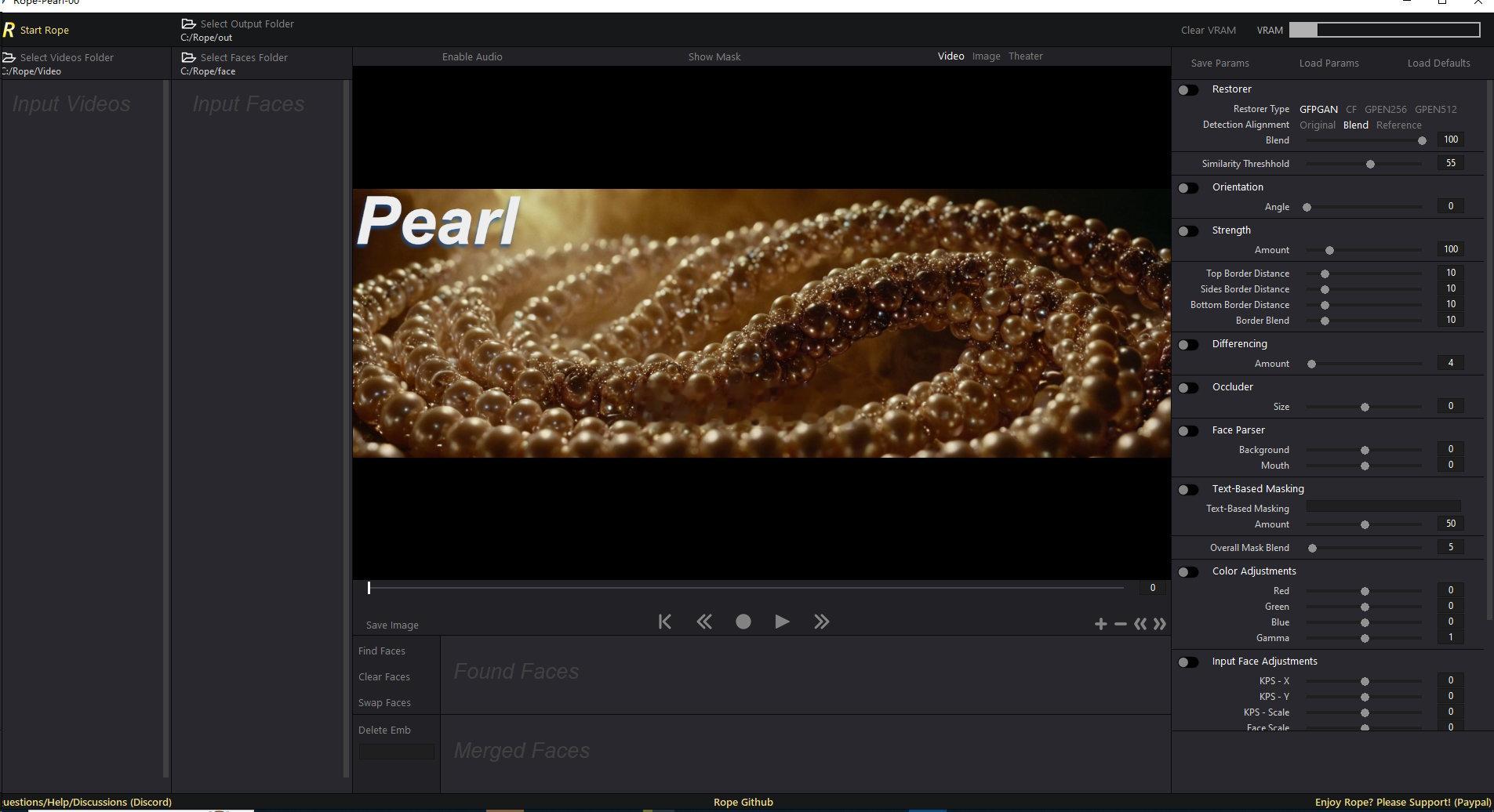This screenshot has height=812, width=1494.
Task: Click Clear Faces button
Action: click(x=384, y=676)
